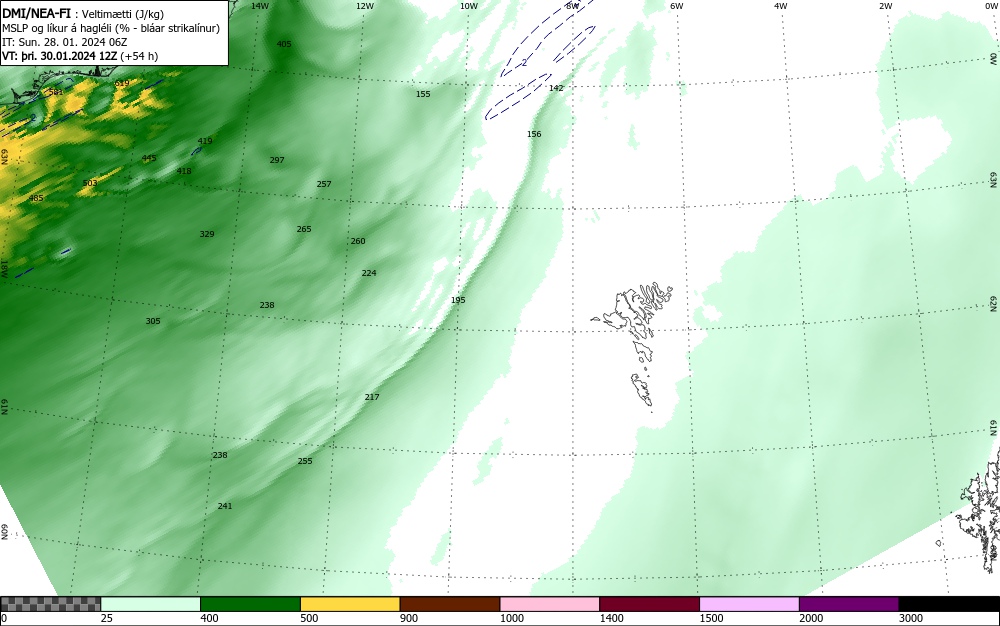The width and height of the screenshot is (1000, 626).
Task: Select the yellow 500–900 legend swatch
Action: (350, 604)
